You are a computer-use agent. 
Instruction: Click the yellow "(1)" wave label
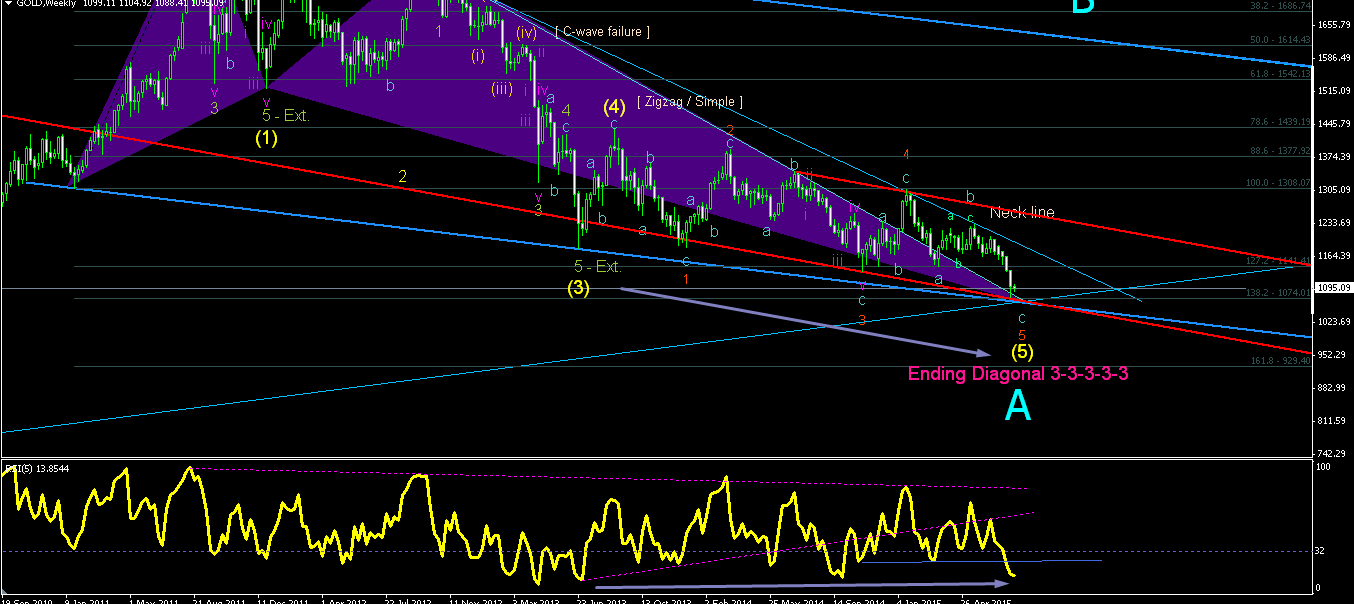[x=266, y=139]
